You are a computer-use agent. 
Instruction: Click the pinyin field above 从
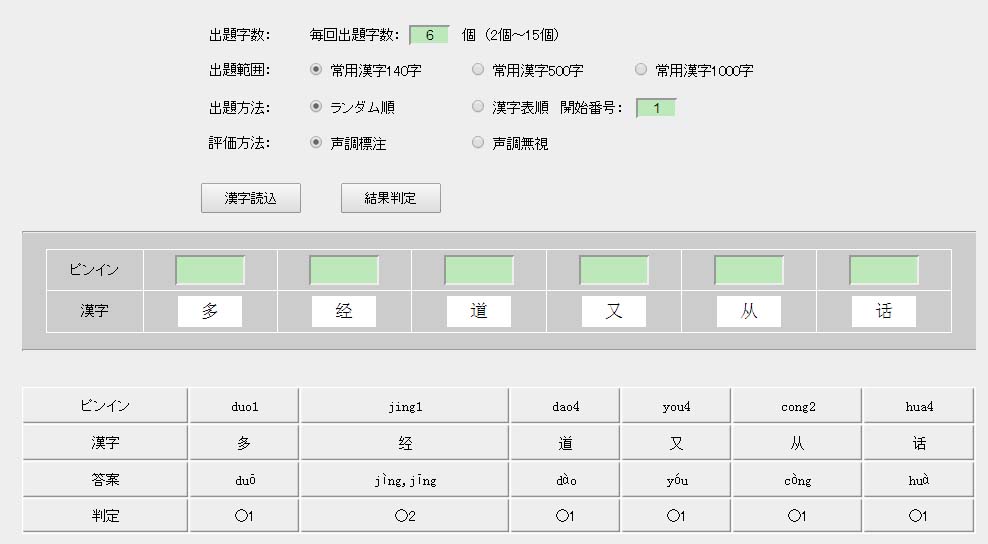click(x=749, y=270)
